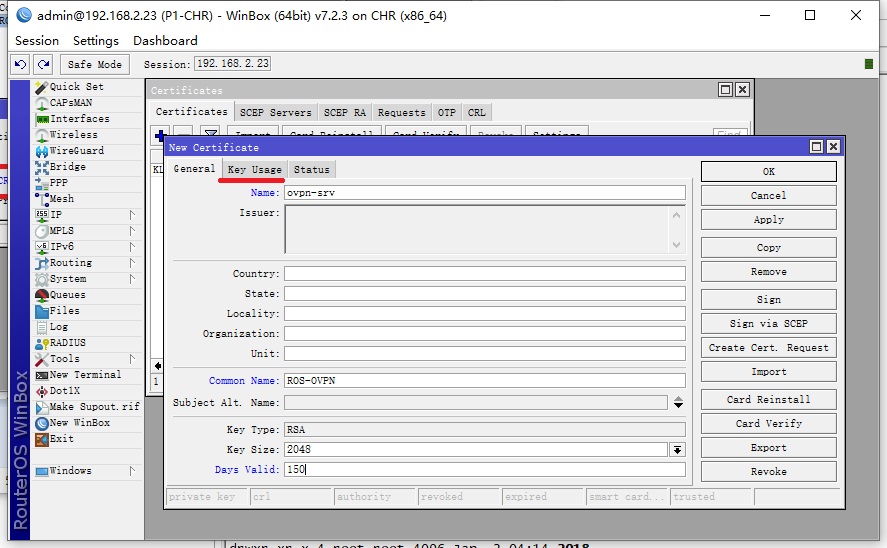The width and height of the screenshot is (887, 548).
Task: Expand the Subject Alt. Name field arrows
Action: point(678,402)
